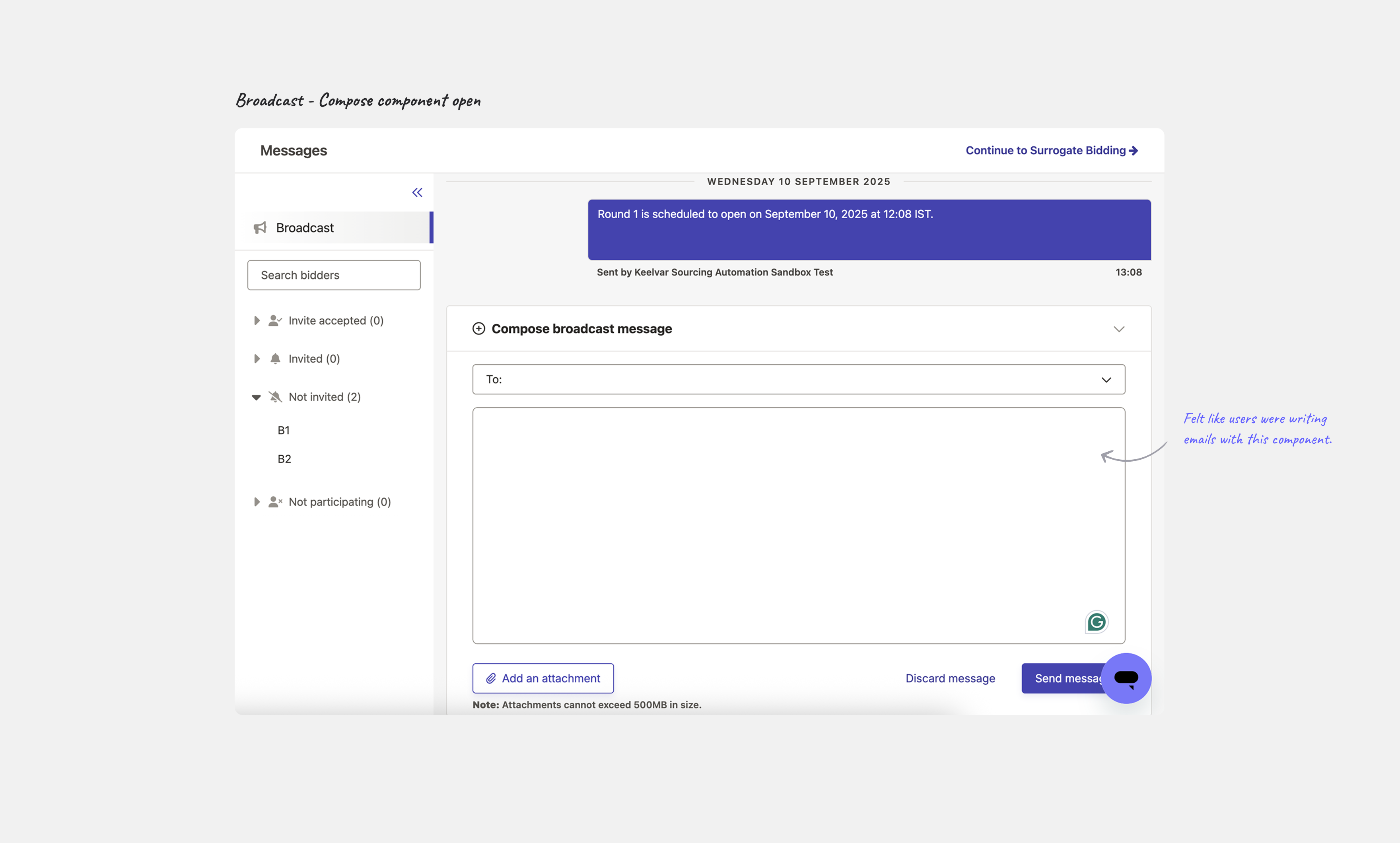Expand the Not participating (0) group

tap(257, 501)
